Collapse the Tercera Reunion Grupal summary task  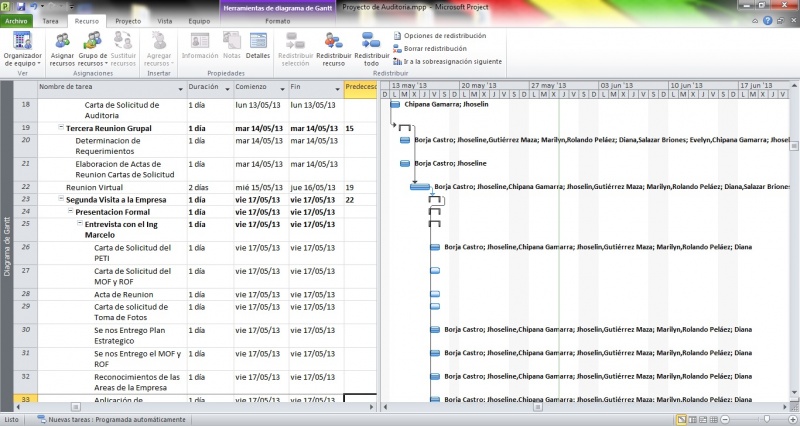pyautogui.click(x=61, y=128)
